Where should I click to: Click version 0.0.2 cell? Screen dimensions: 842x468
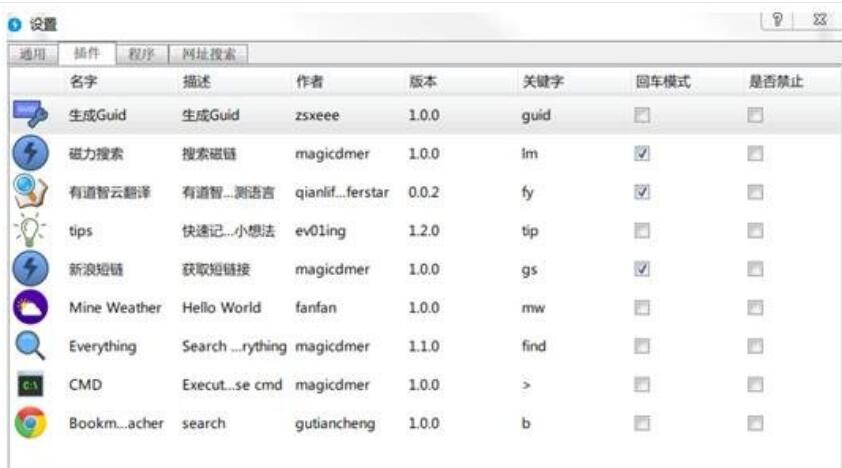(424, 192)
